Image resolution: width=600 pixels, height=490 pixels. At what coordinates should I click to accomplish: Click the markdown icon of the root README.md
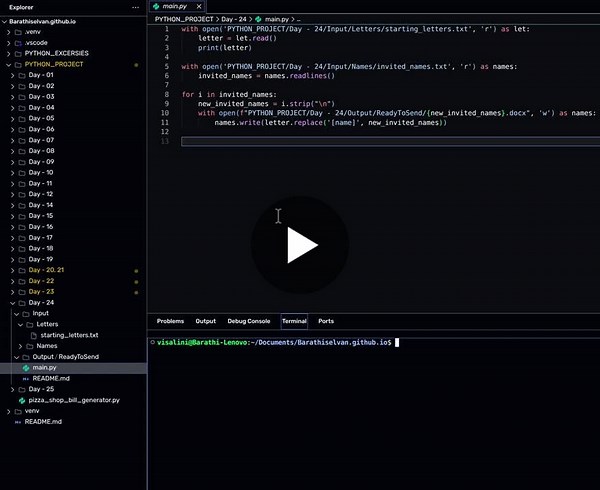point(18,422)
